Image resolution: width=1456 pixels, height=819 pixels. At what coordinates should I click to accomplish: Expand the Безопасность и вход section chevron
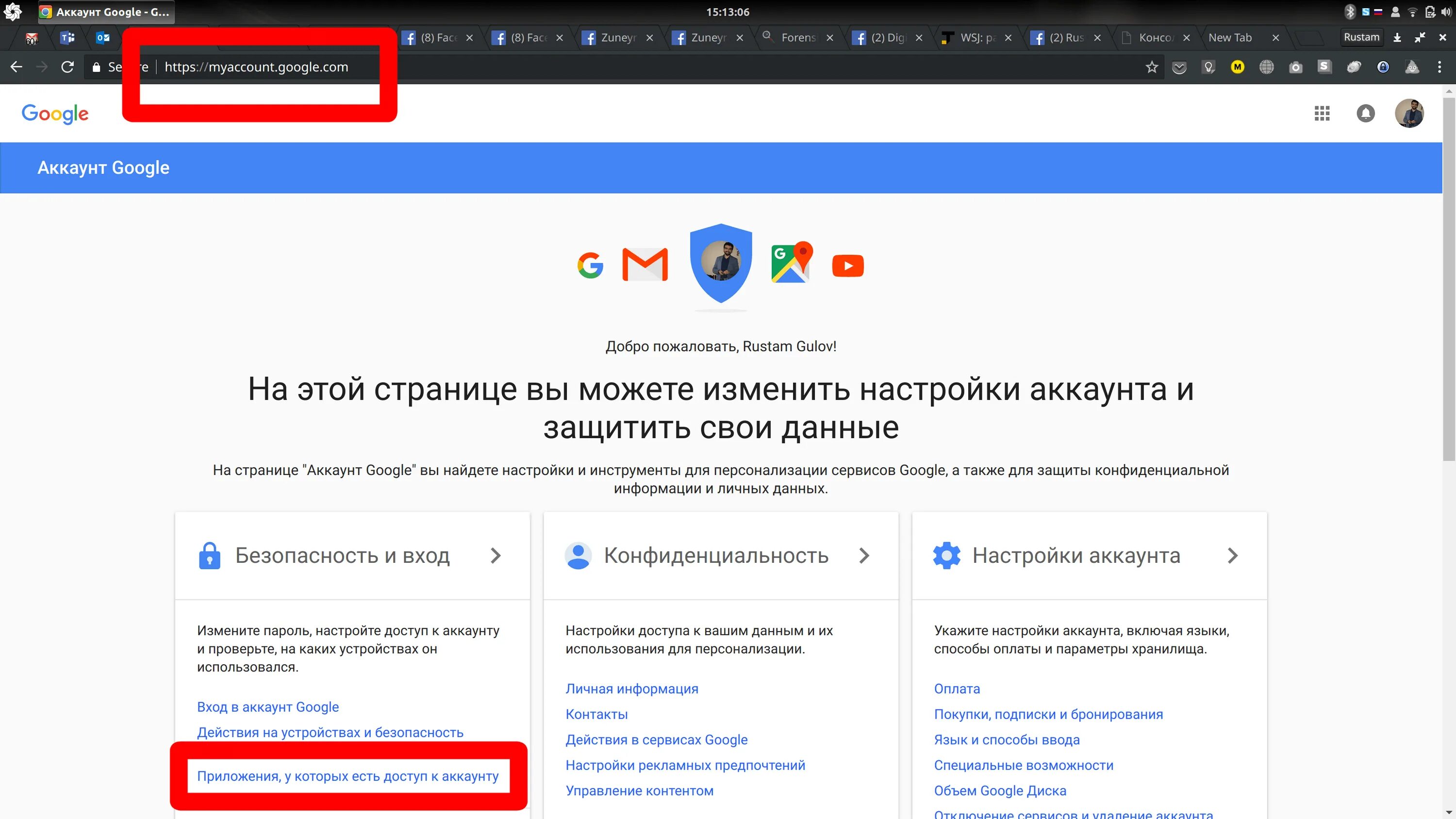point(496,556)
